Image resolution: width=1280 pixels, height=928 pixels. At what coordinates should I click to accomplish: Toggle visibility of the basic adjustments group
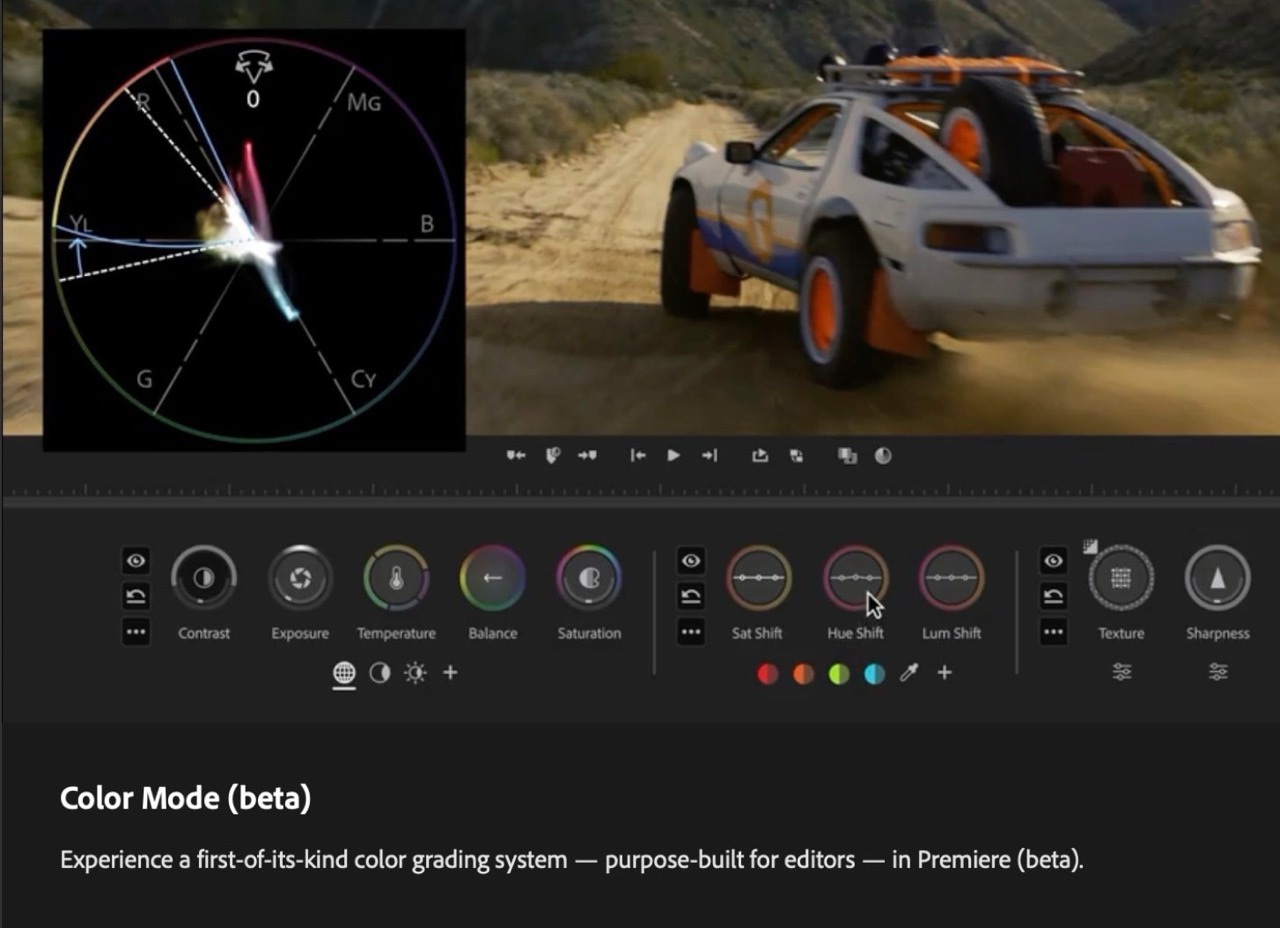point(136,561)
